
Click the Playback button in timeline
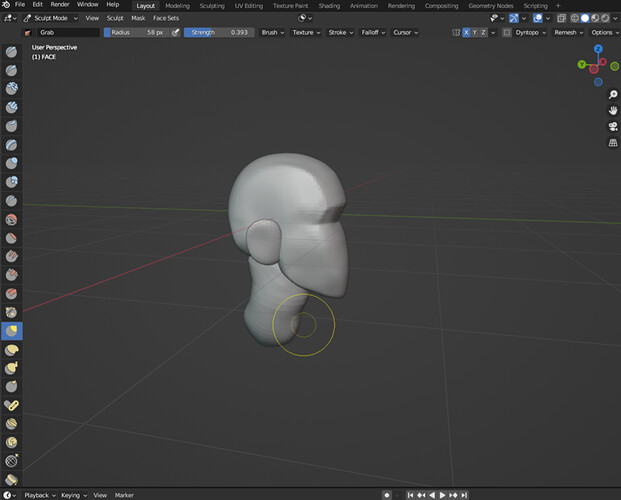pyautogui.click(x=40, y=495)
